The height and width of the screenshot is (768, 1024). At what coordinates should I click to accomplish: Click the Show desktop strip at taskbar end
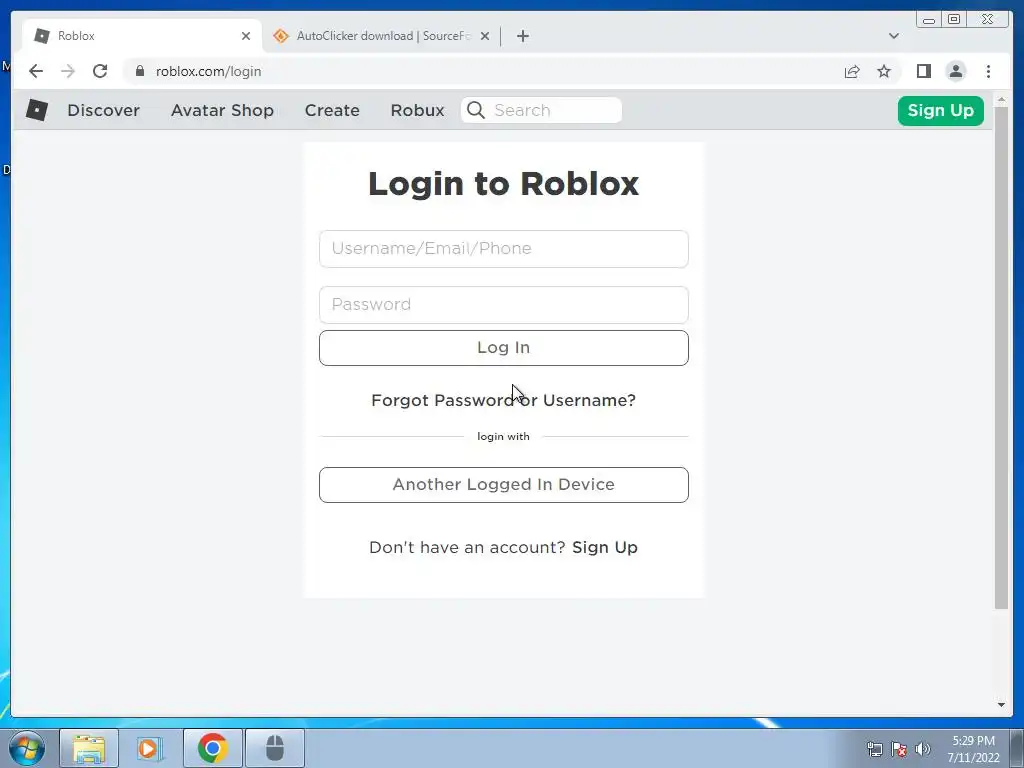click(1017, 748)
